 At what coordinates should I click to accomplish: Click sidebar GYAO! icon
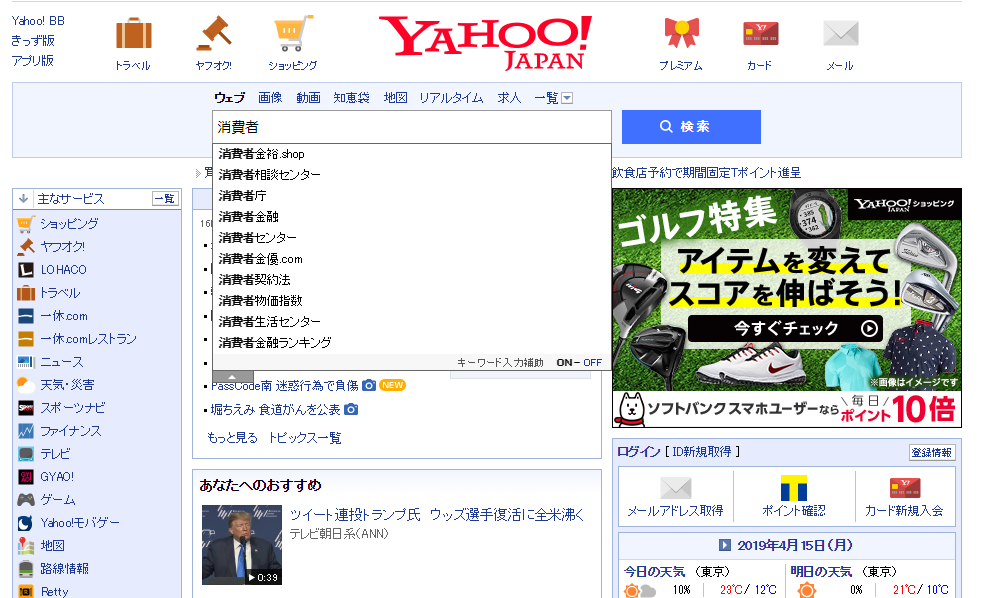pos(26,477)
